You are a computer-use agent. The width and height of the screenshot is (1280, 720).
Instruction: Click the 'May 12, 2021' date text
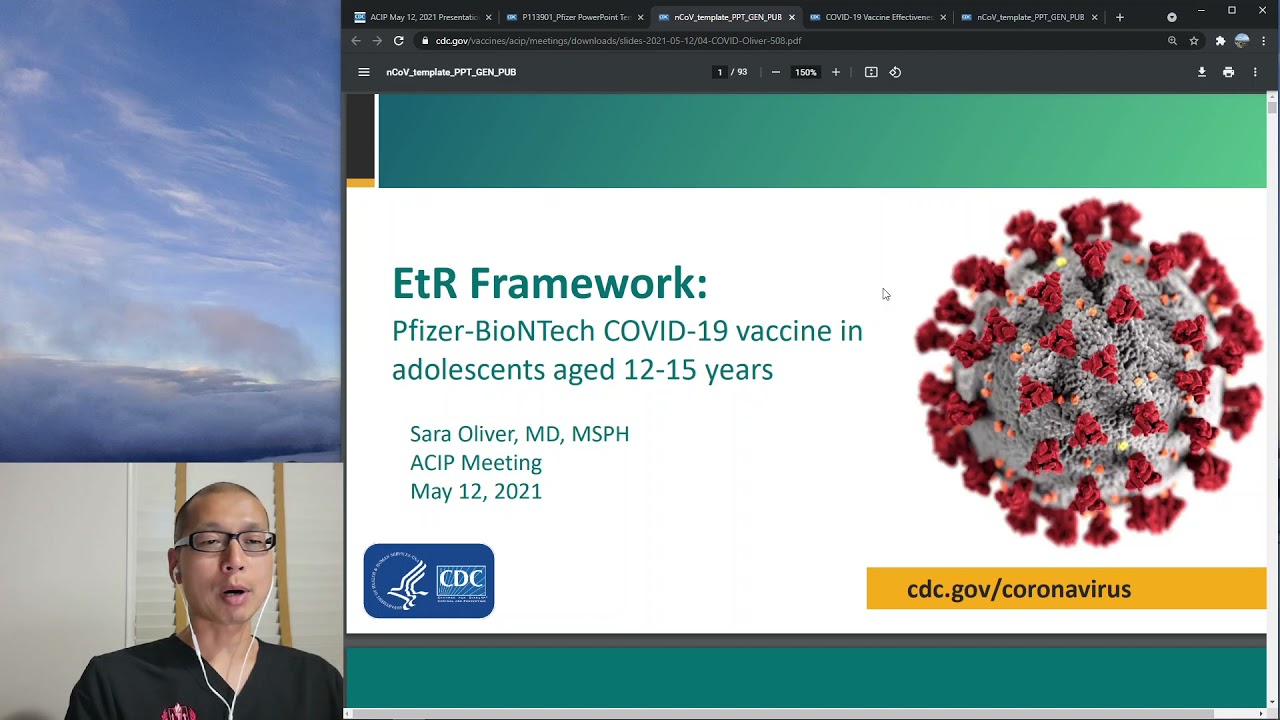pyautogui.click(x=476, y=491)
